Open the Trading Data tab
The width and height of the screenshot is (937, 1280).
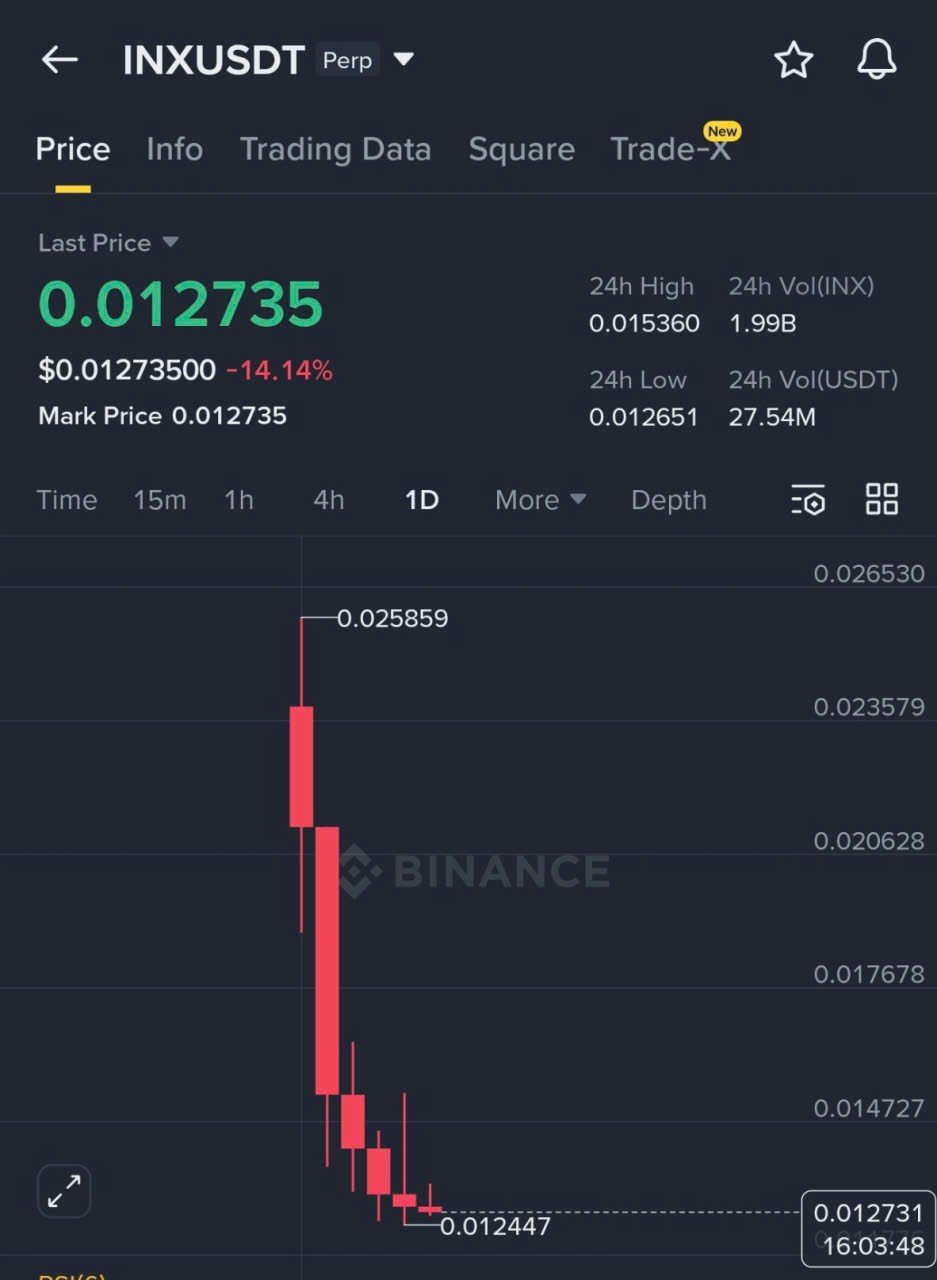coord(335,150)
